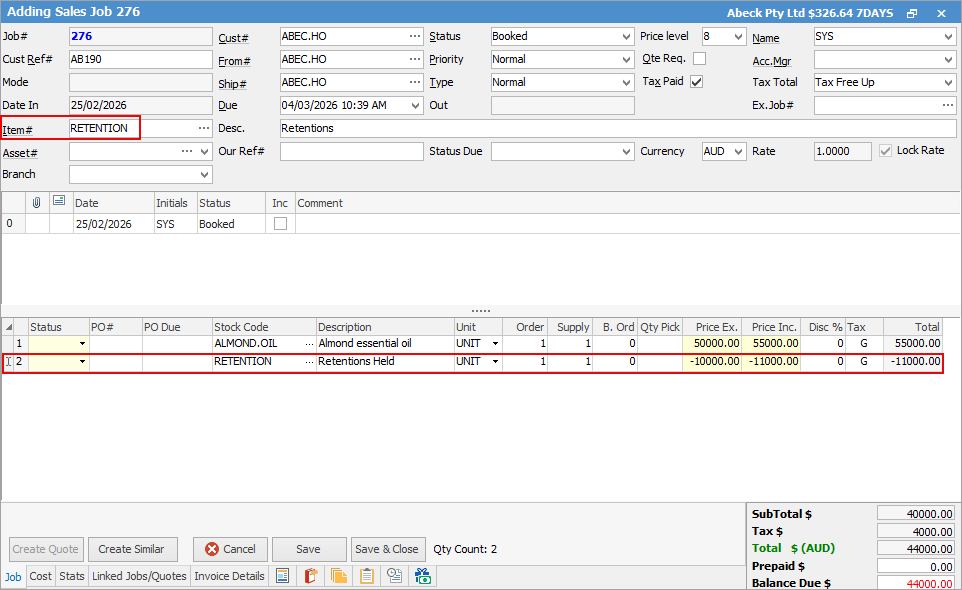Open the Priority dropdown
The height and width of the screenshot is (590, 962).
point(626,59)
